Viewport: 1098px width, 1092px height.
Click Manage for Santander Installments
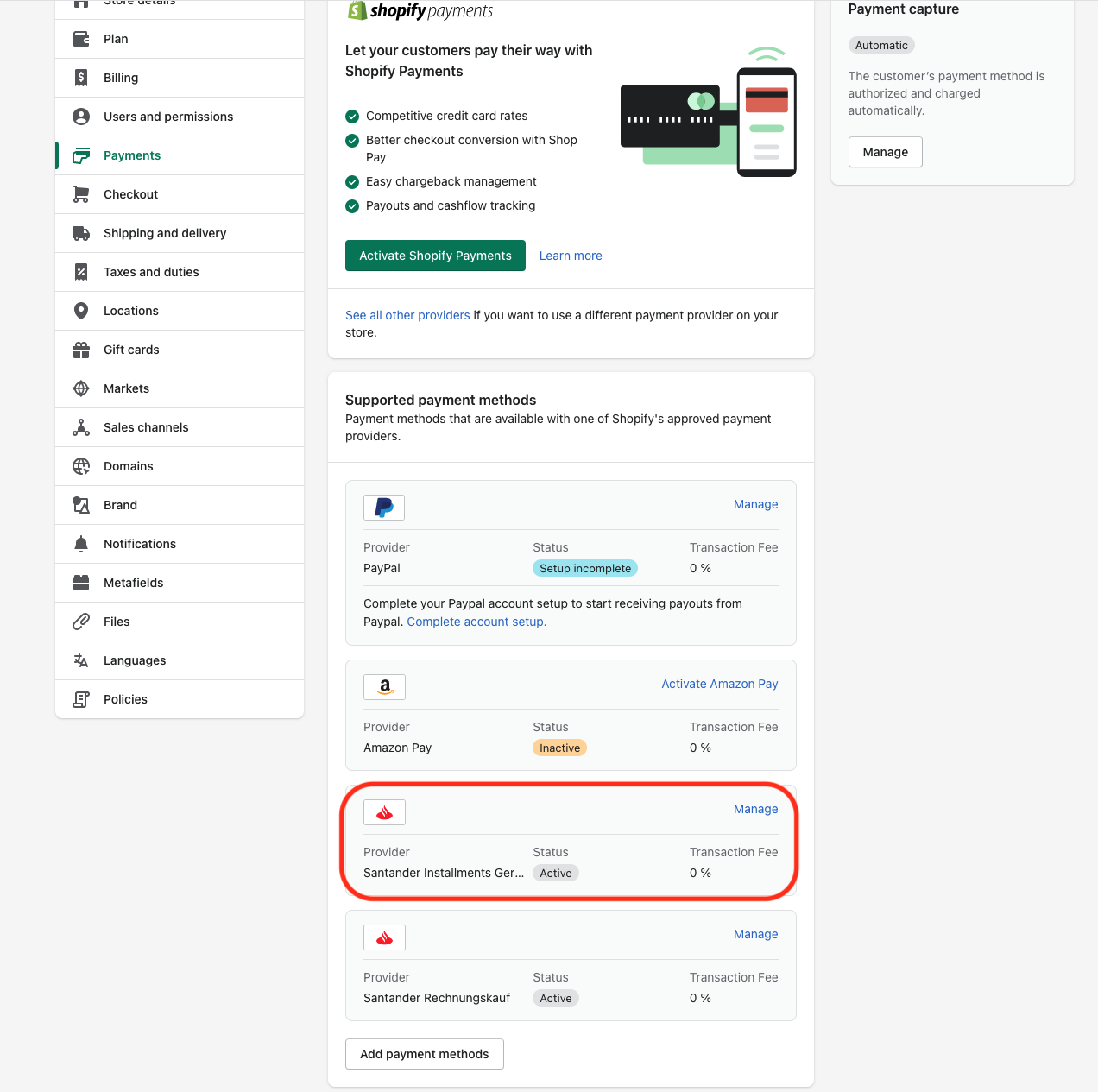point(756,809)
